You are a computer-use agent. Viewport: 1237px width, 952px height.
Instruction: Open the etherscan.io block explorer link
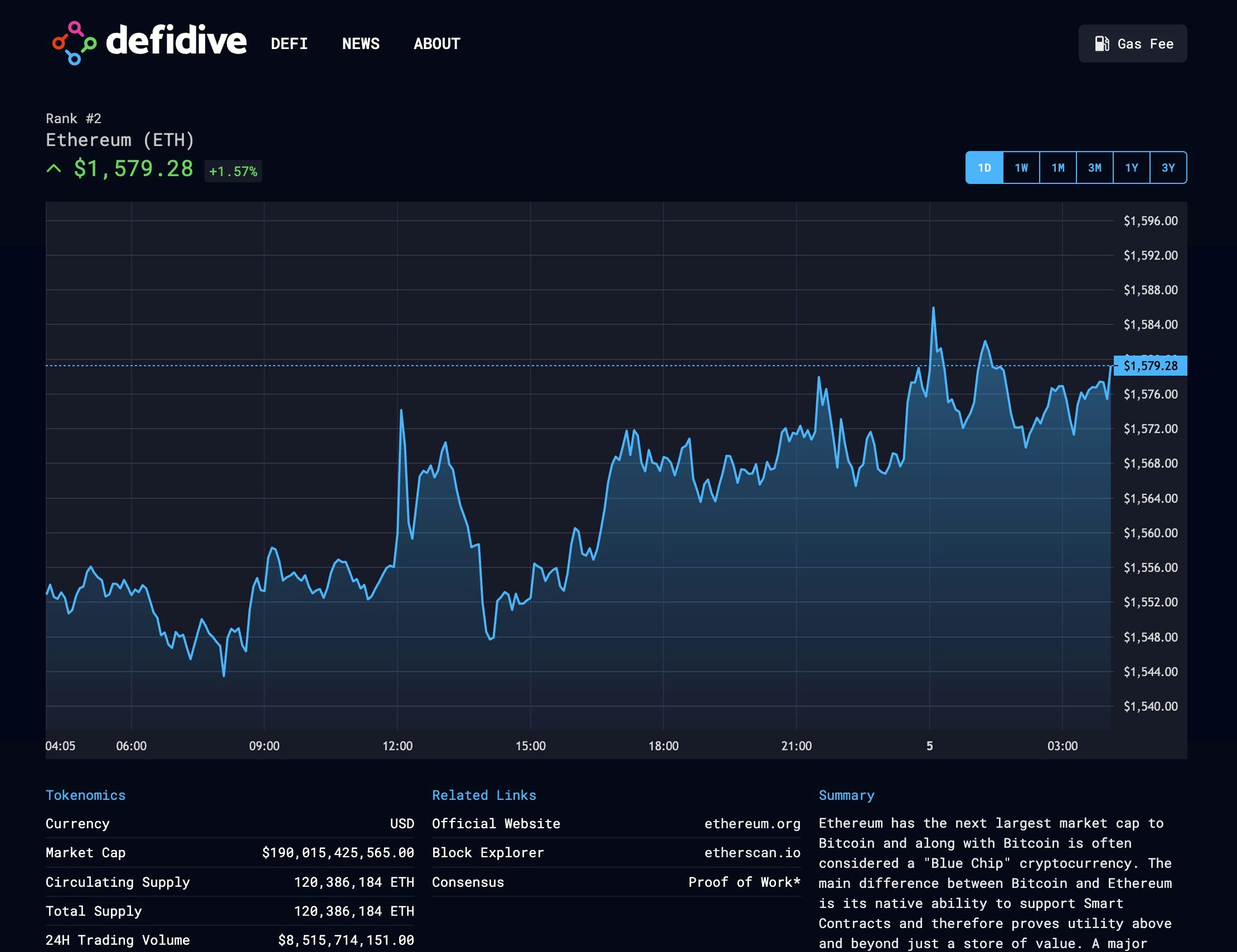[752, 852]
